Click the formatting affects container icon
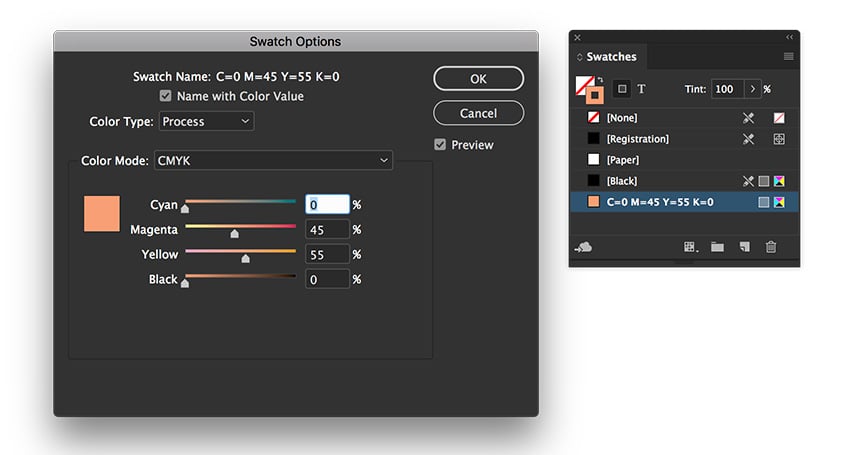Viewport: 850px width, 455px height. (x=622, y=89)
